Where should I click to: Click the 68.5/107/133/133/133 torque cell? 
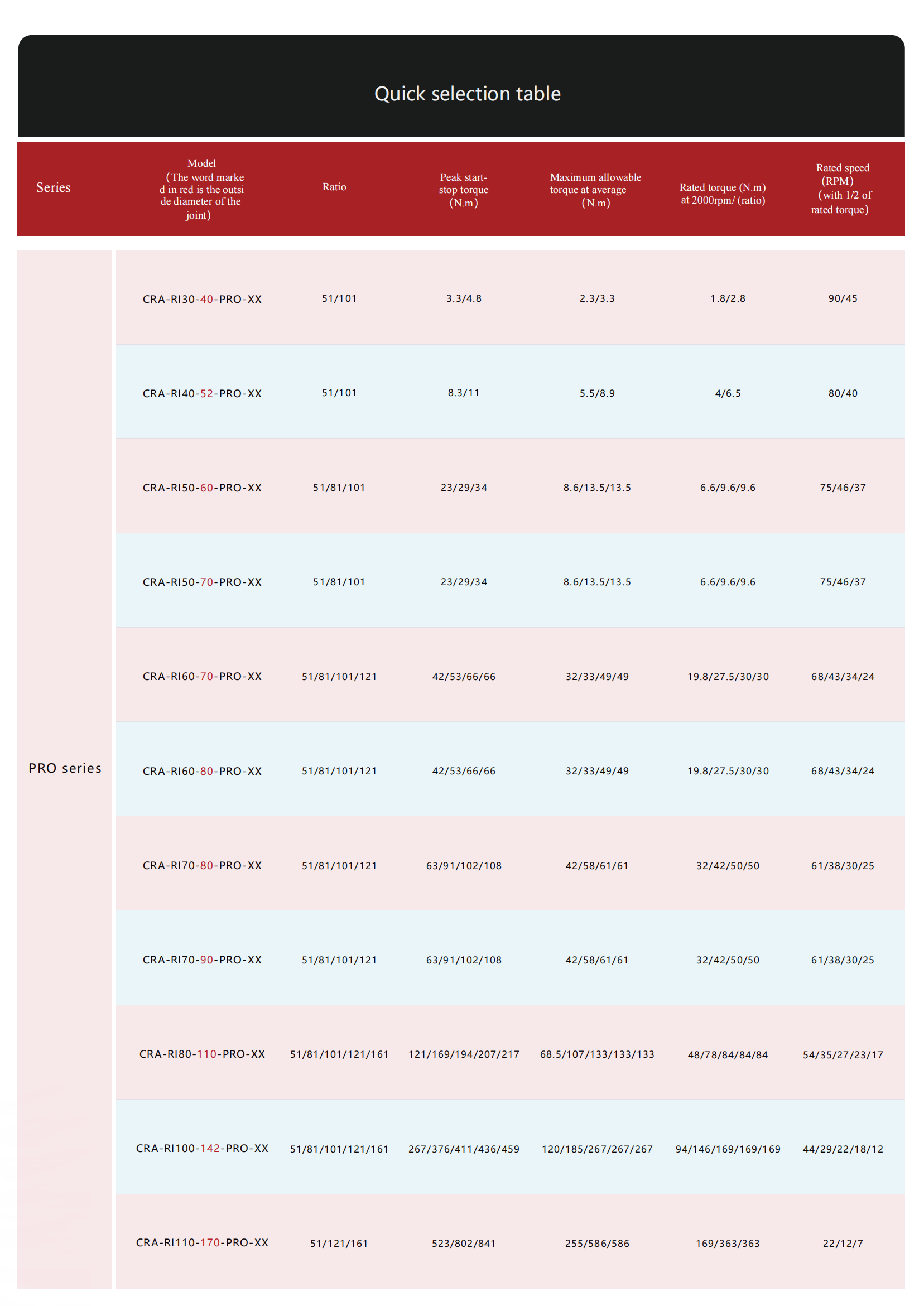coord(597,1054)
